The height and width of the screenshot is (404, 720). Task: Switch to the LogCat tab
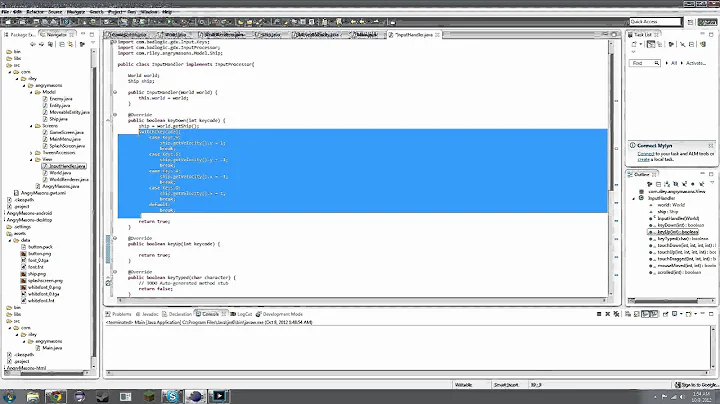242,314
